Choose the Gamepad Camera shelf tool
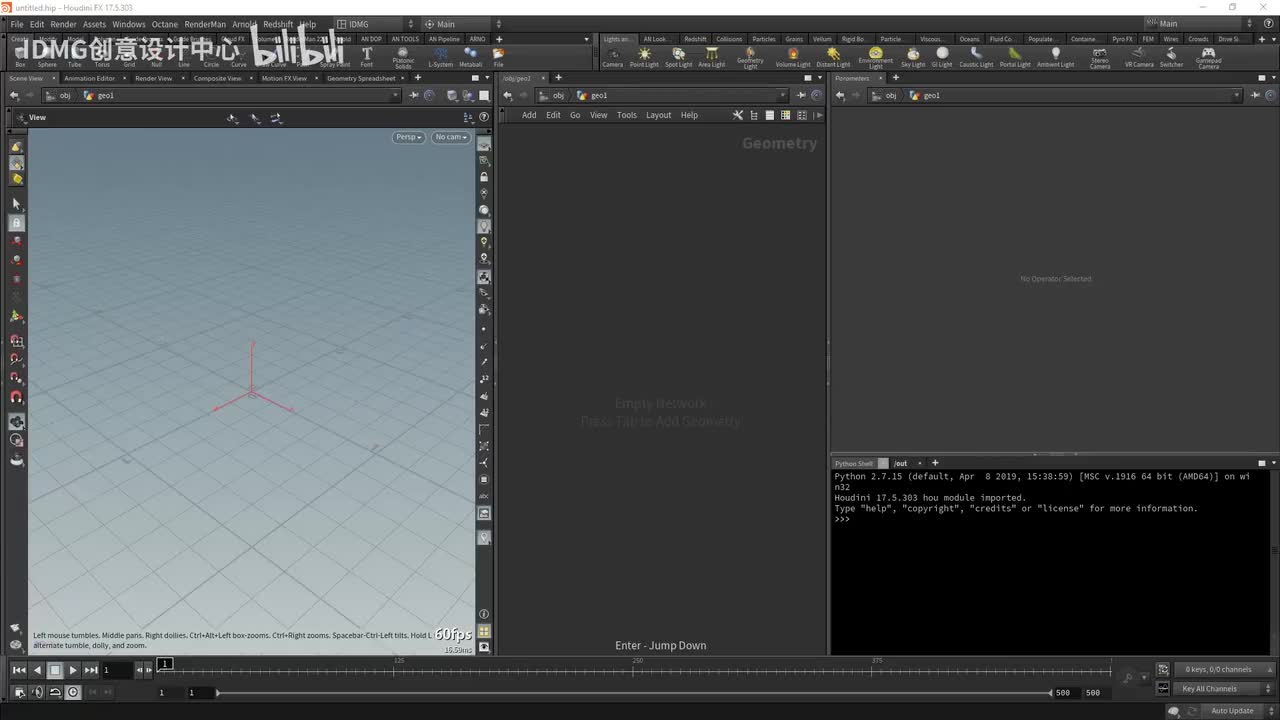The height and width of the screenshot is (720, 1280). coord(1208,57)
